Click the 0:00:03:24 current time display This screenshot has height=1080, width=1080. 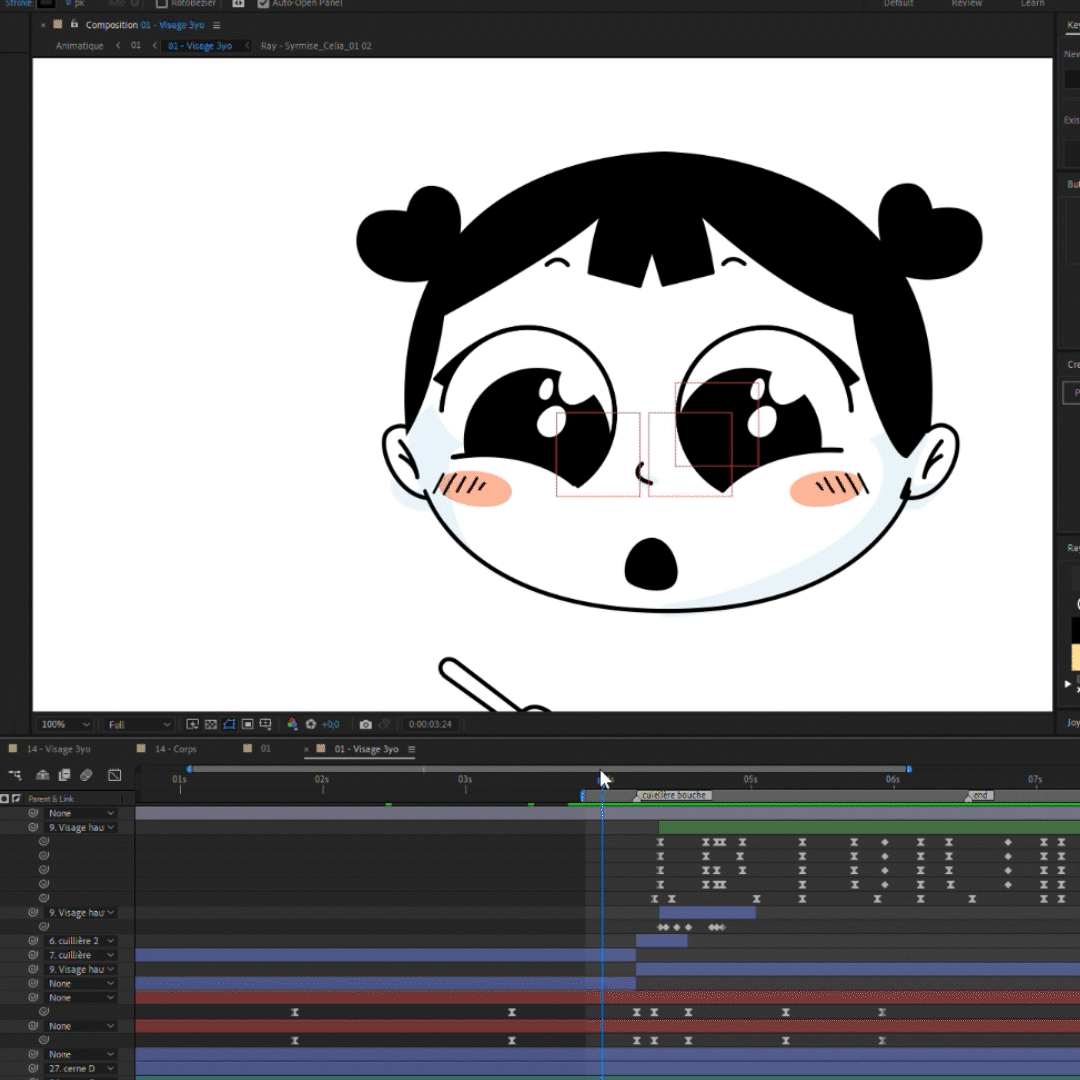point(430,724)
